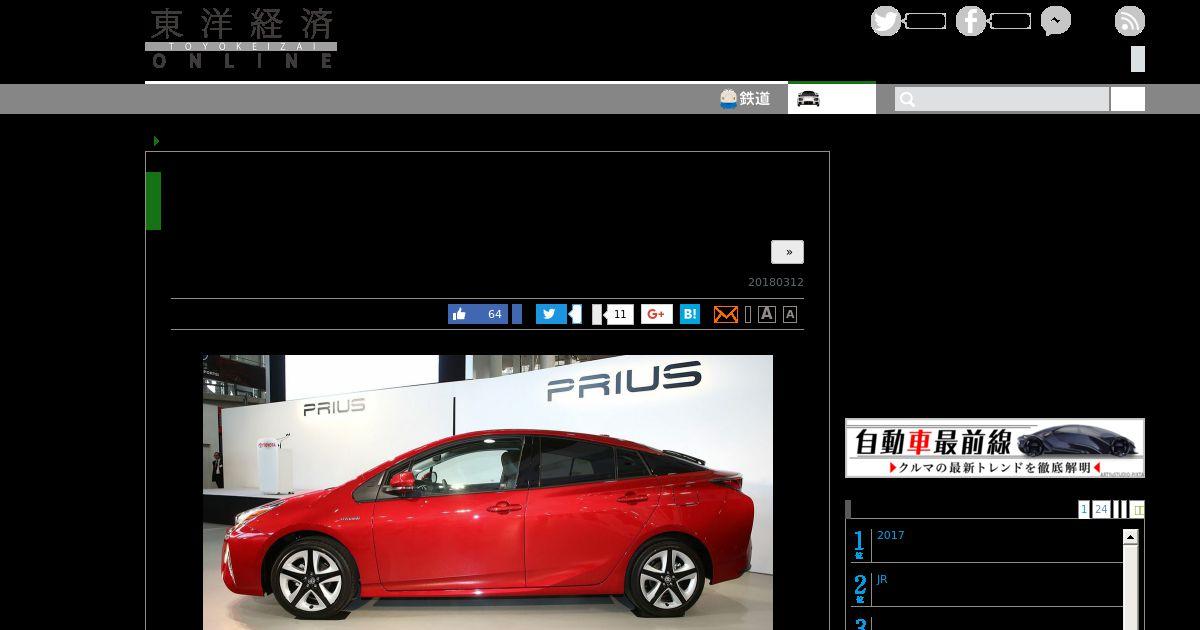Bookmark article with Hatena B! icon
This screenshot has width=1200, height=630.
(x=690, y=314)
